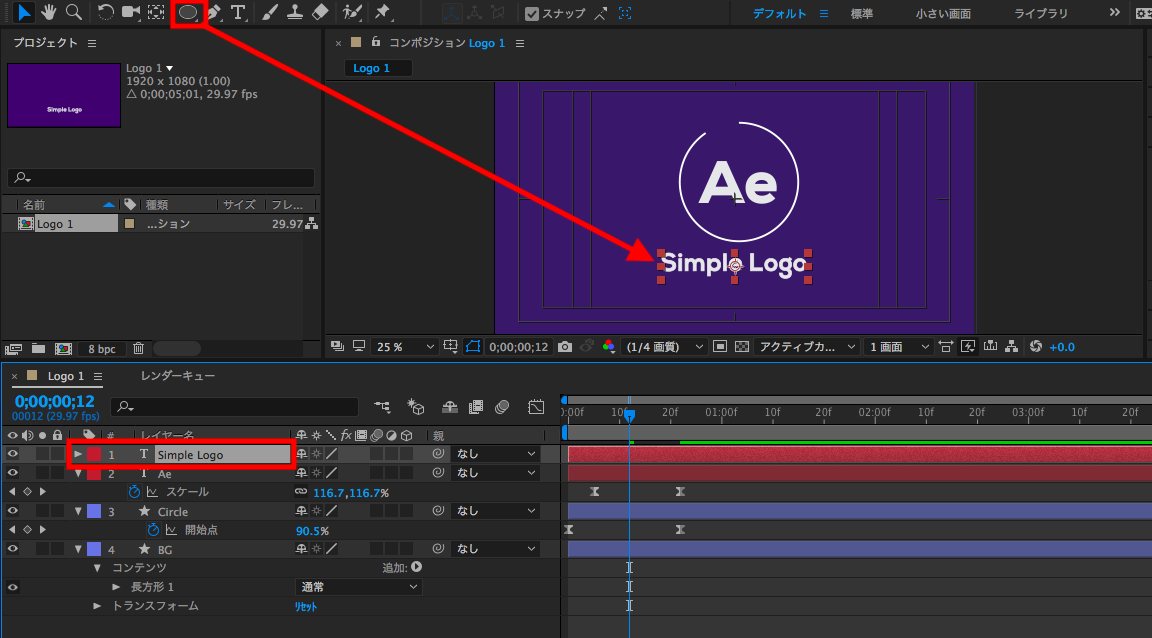Select the Horizontal Type tool
The image size is (1152, 638).
(x=238, y=12)
